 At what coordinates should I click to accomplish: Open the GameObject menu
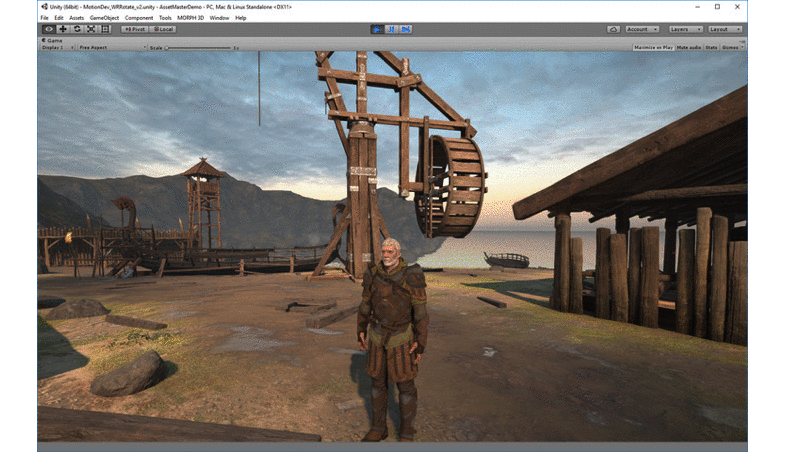[104, 18]
